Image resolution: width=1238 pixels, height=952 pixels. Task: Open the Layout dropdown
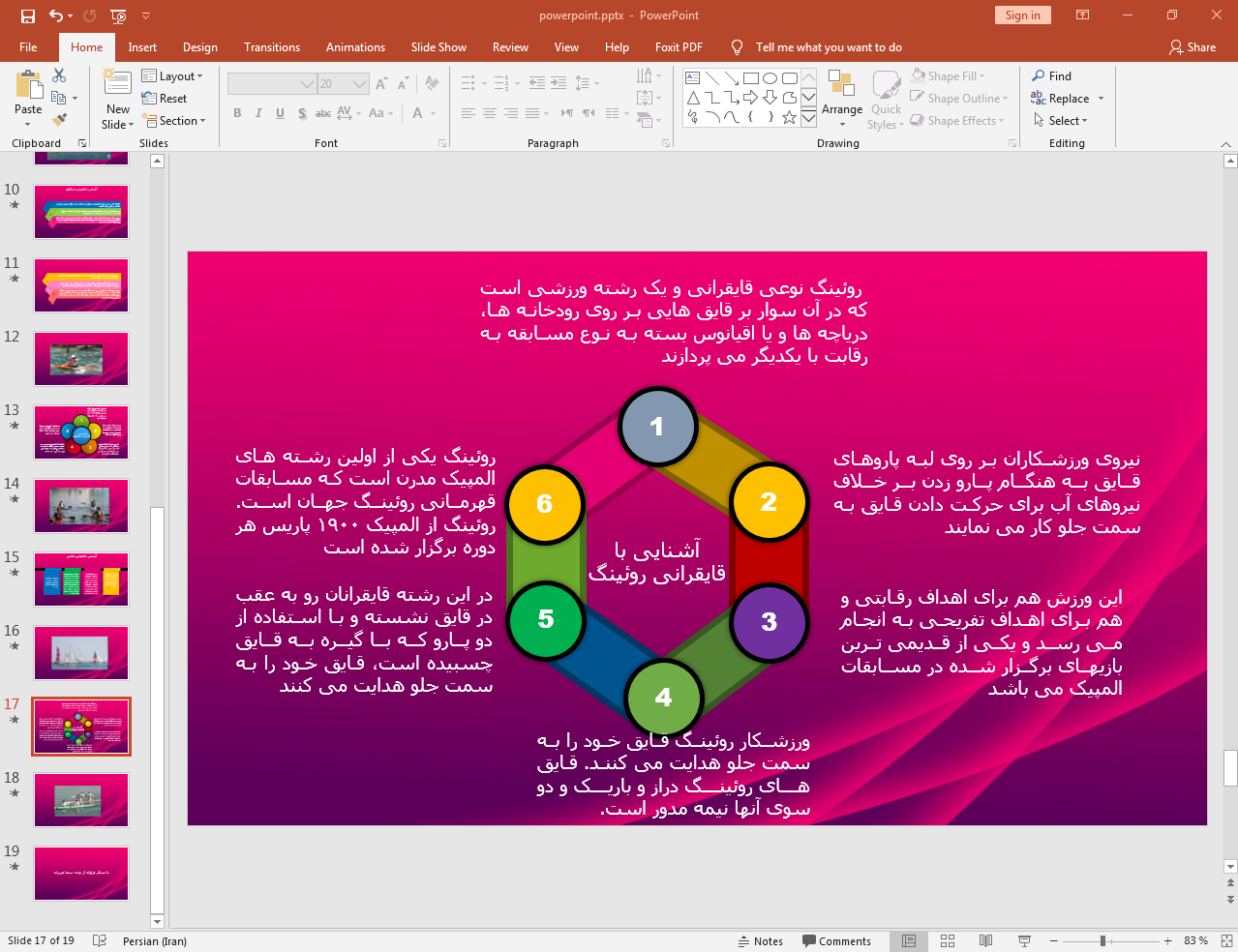tap(172, 76)
